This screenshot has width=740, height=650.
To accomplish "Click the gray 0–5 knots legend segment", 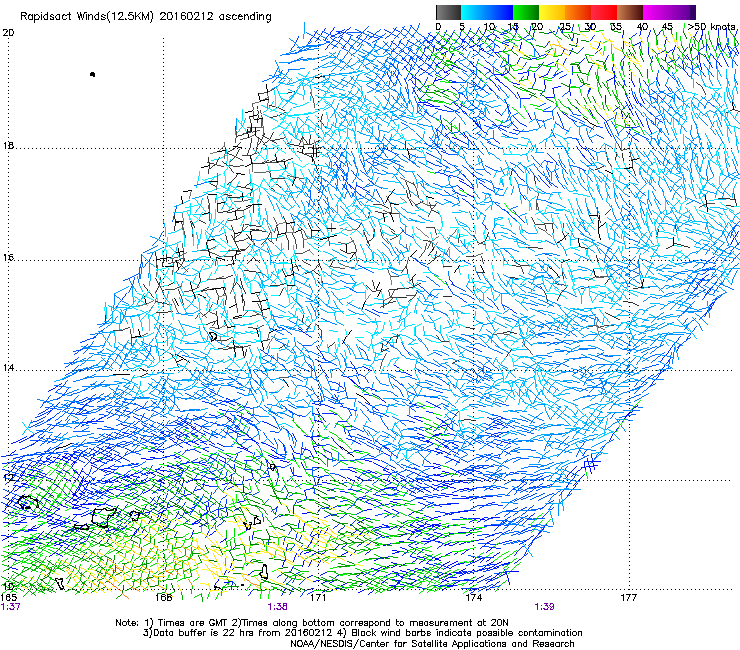I will point(448,12).
